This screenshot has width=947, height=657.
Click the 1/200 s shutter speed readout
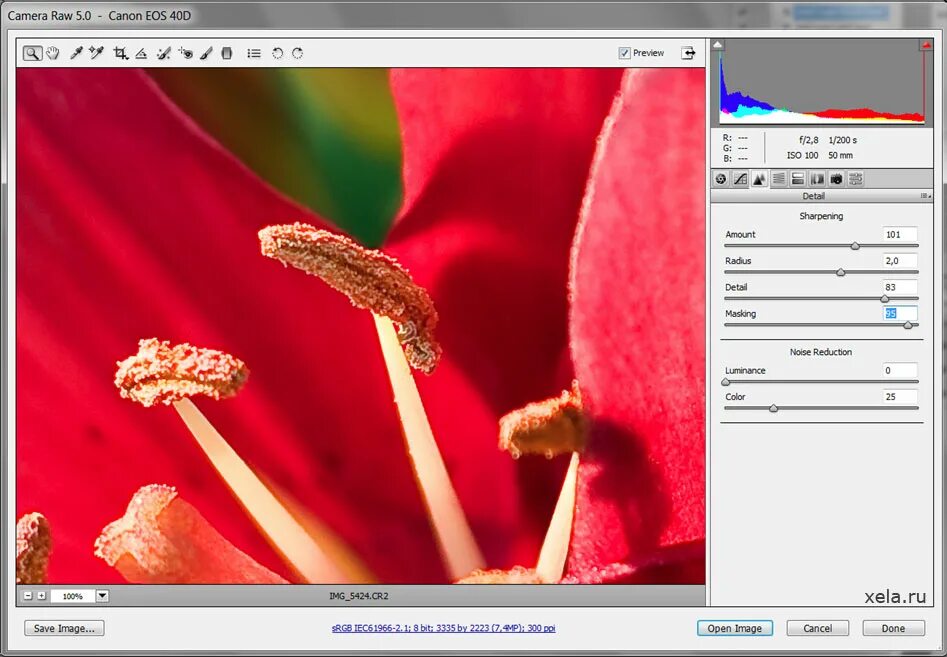[x=843, y=140]
